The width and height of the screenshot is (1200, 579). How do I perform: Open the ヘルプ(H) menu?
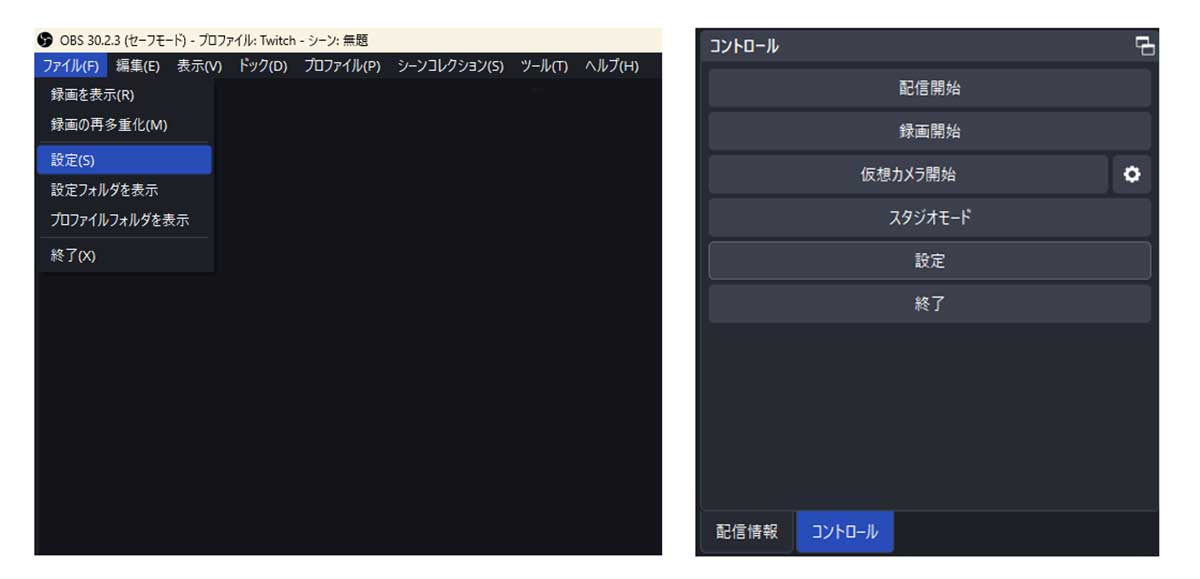pos(611,66)
